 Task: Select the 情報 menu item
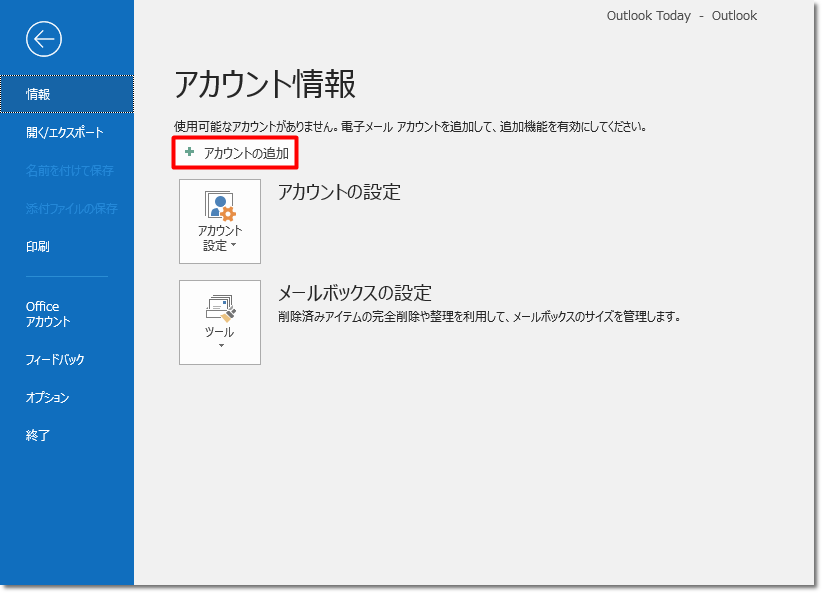coord(67,94)
